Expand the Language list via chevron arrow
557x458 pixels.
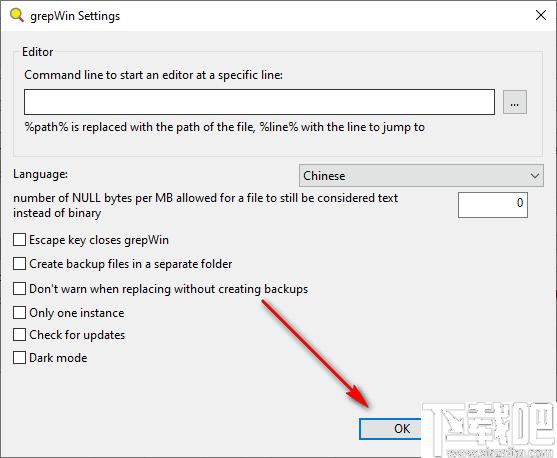(x=535, y=176)
